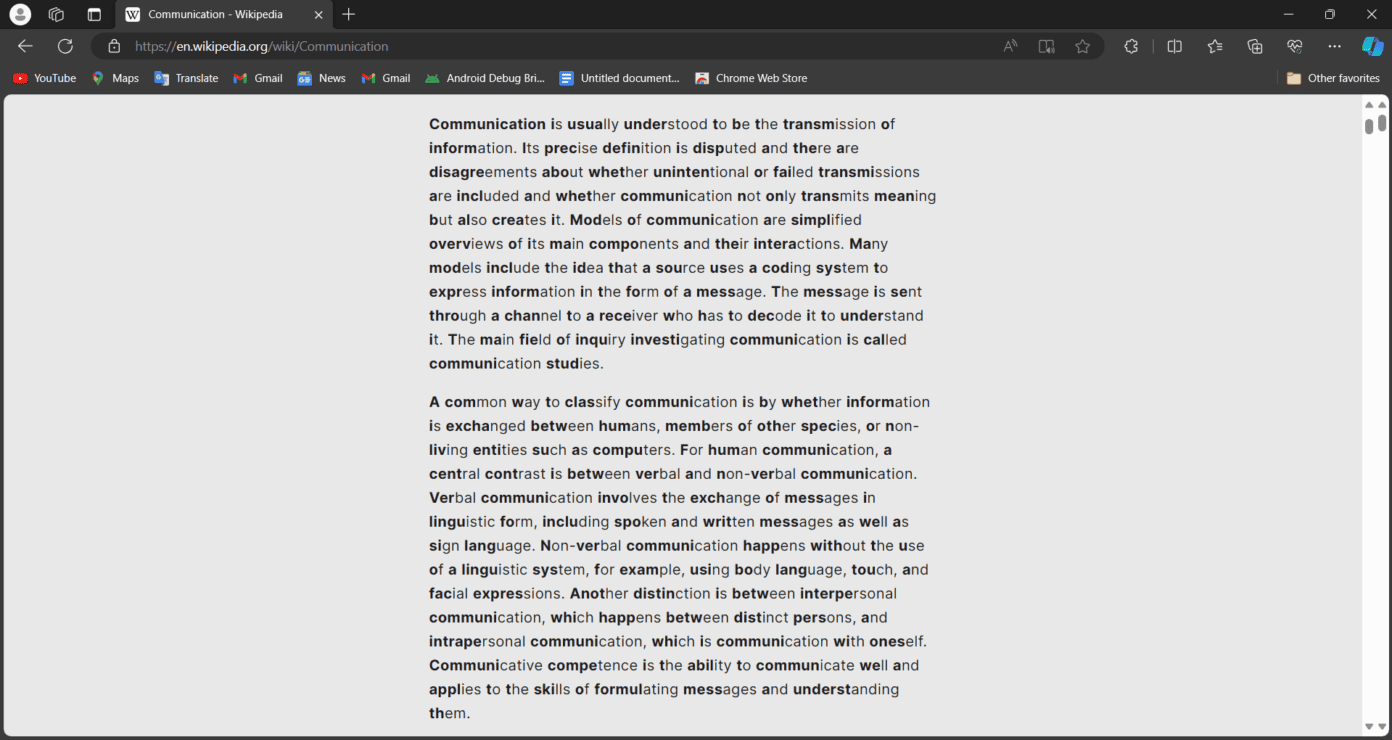Open the Workspaces menu

pos(56,14)
